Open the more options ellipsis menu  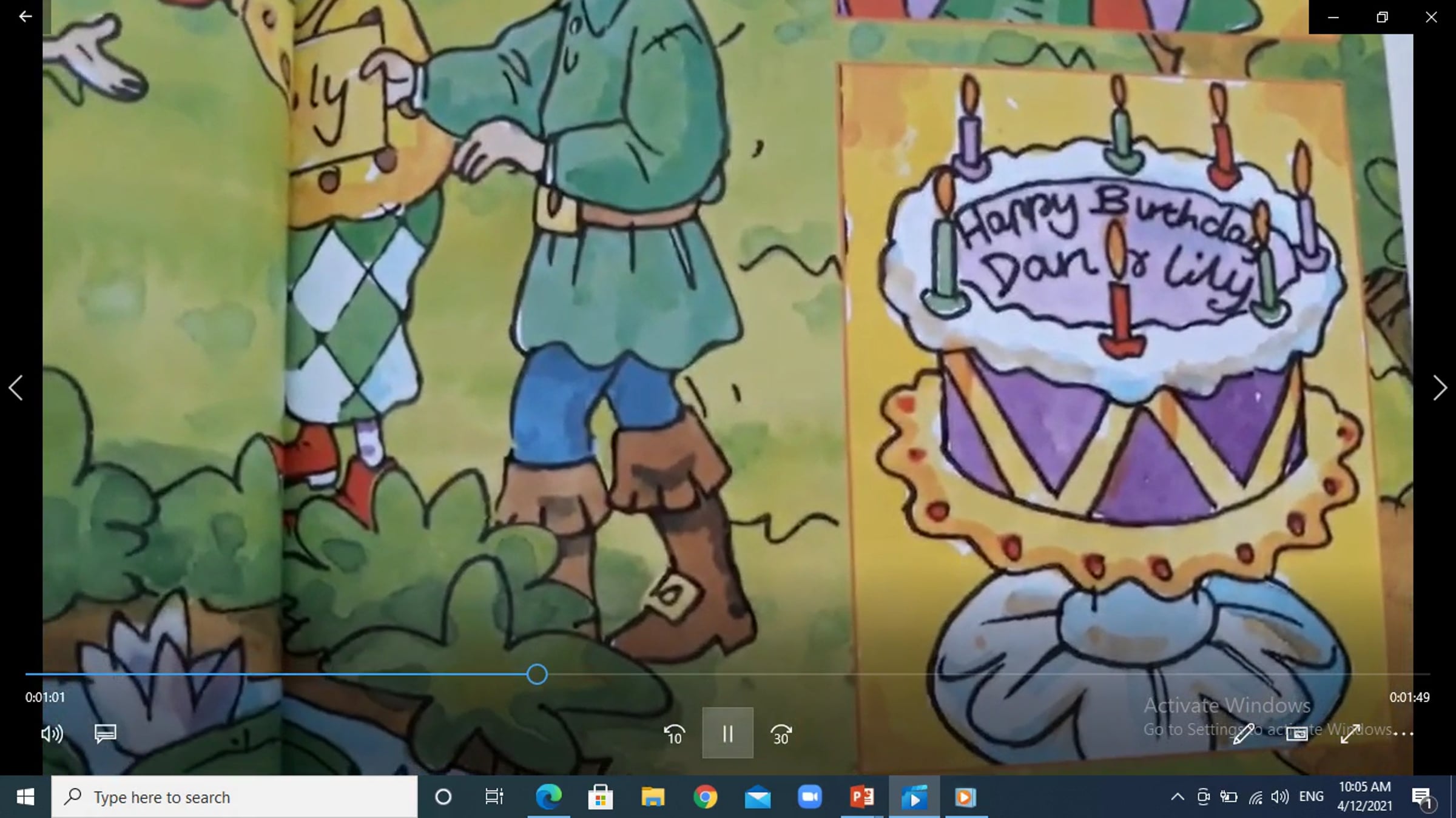click(x=1403, y=734)
